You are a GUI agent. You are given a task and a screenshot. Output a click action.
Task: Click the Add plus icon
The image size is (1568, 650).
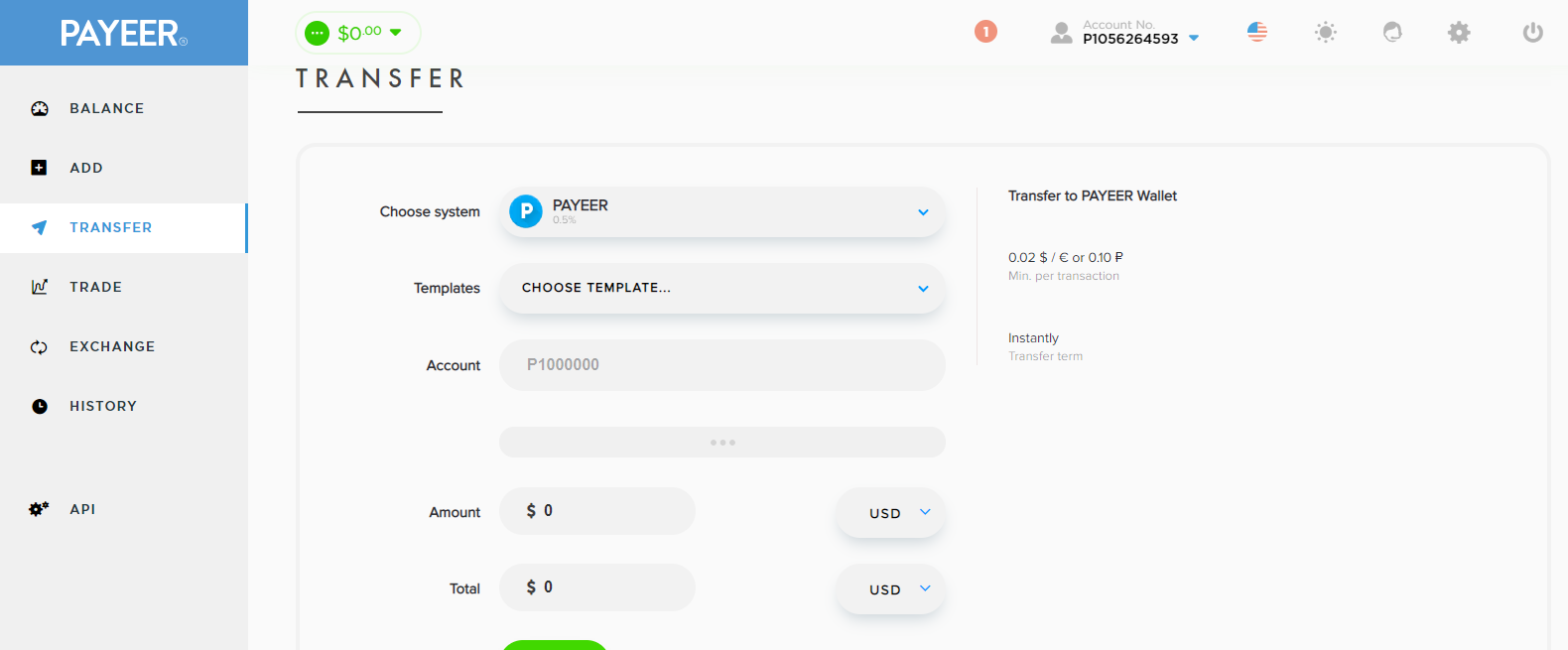point(39,168)
